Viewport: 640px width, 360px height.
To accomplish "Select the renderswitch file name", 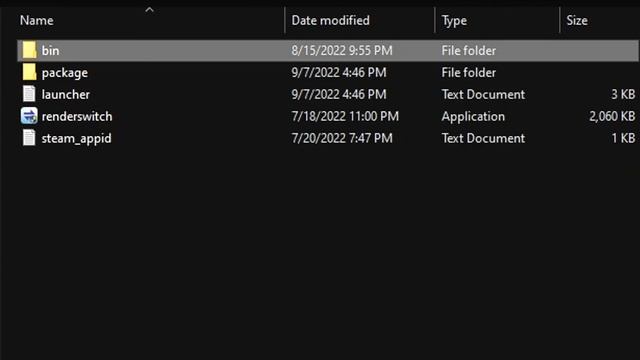I will [x=77, y=116].
